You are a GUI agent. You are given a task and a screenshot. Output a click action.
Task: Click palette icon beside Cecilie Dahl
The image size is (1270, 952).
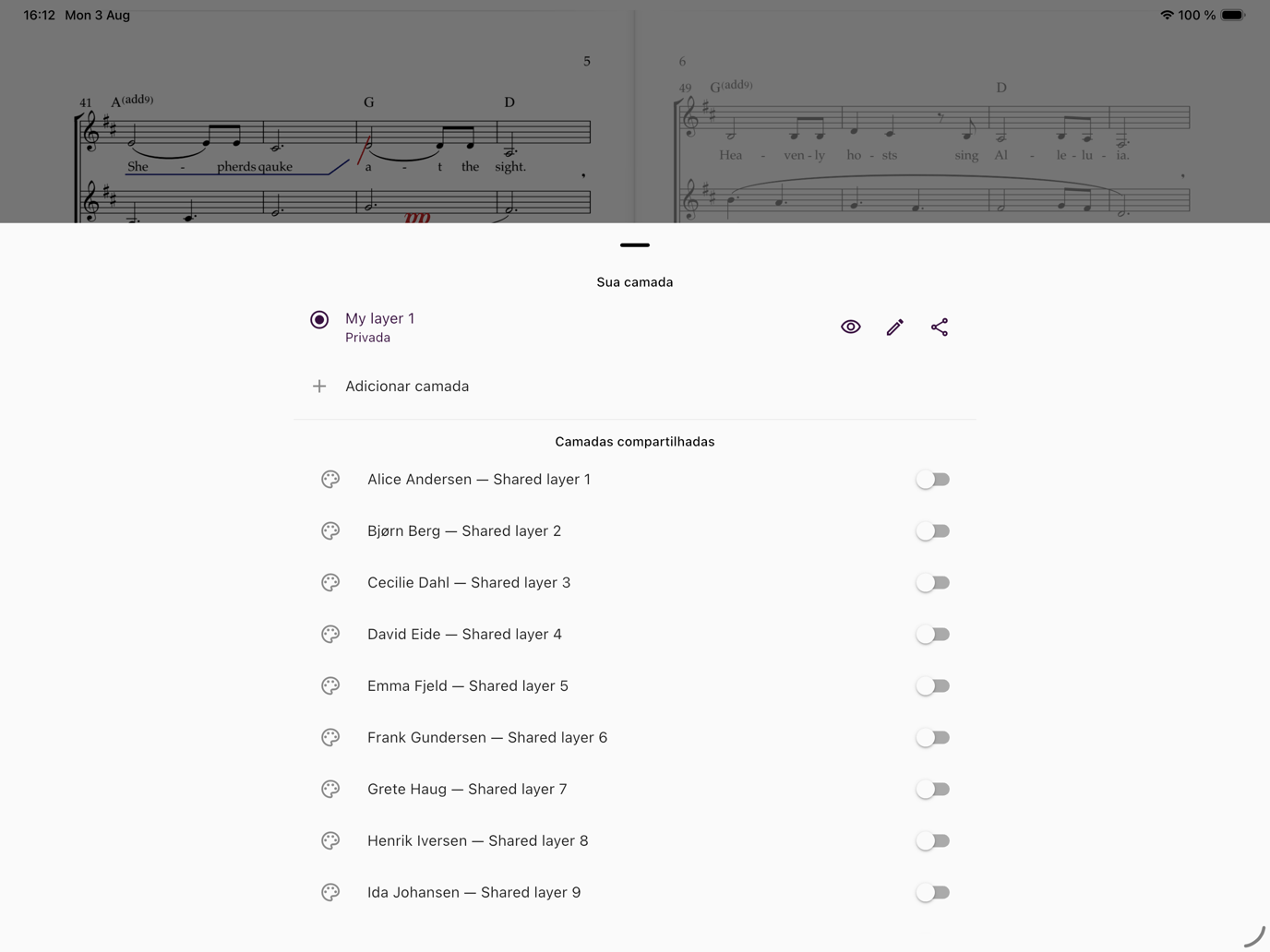click(330, 582)
